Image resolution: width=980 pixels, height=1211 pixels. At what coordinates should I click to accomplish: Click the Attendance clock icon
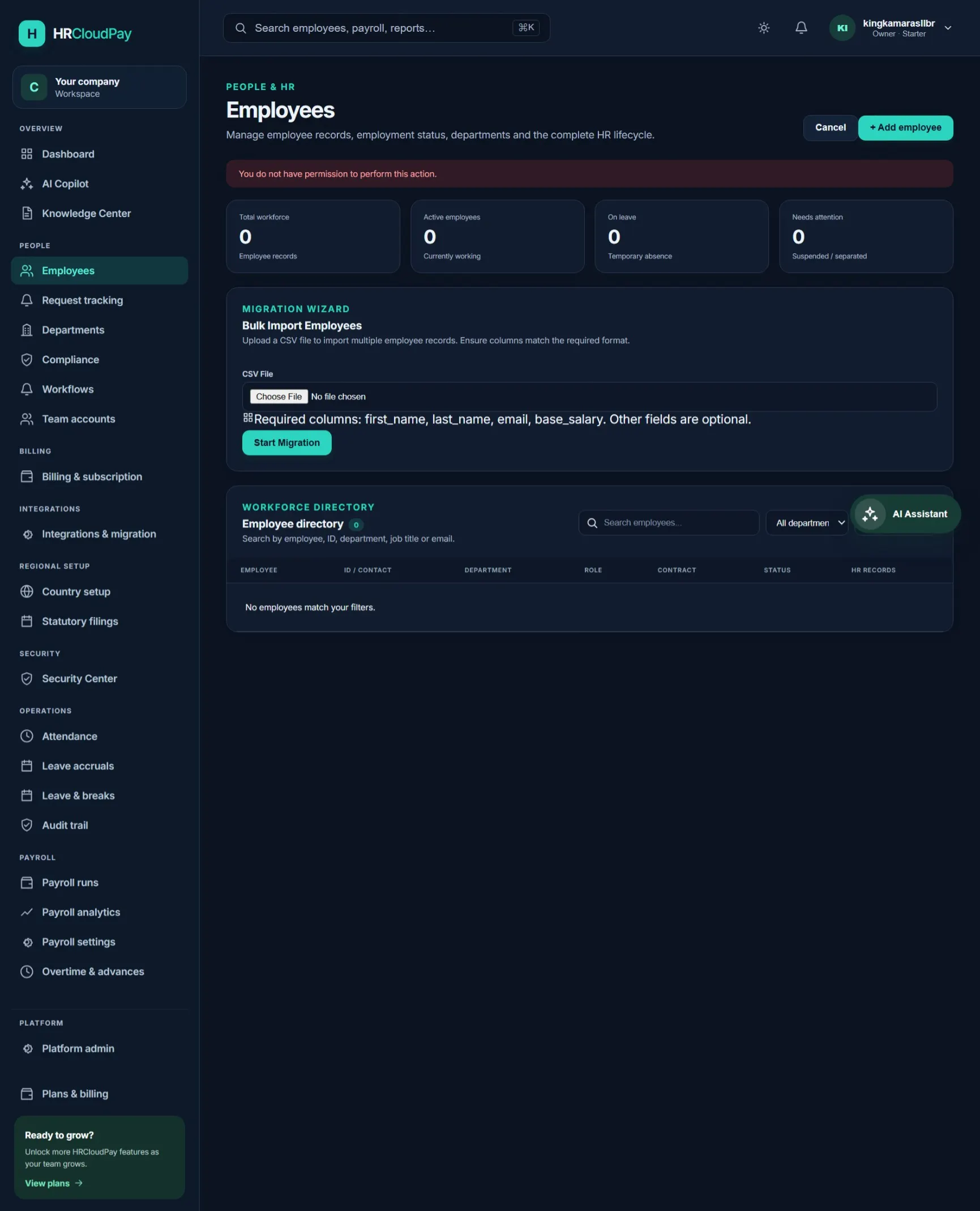click(x=27, y=736)
